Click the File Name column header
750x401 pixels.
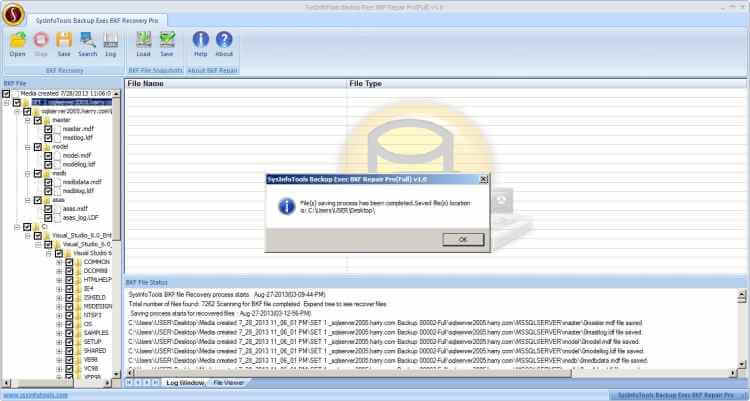point(235,84)
